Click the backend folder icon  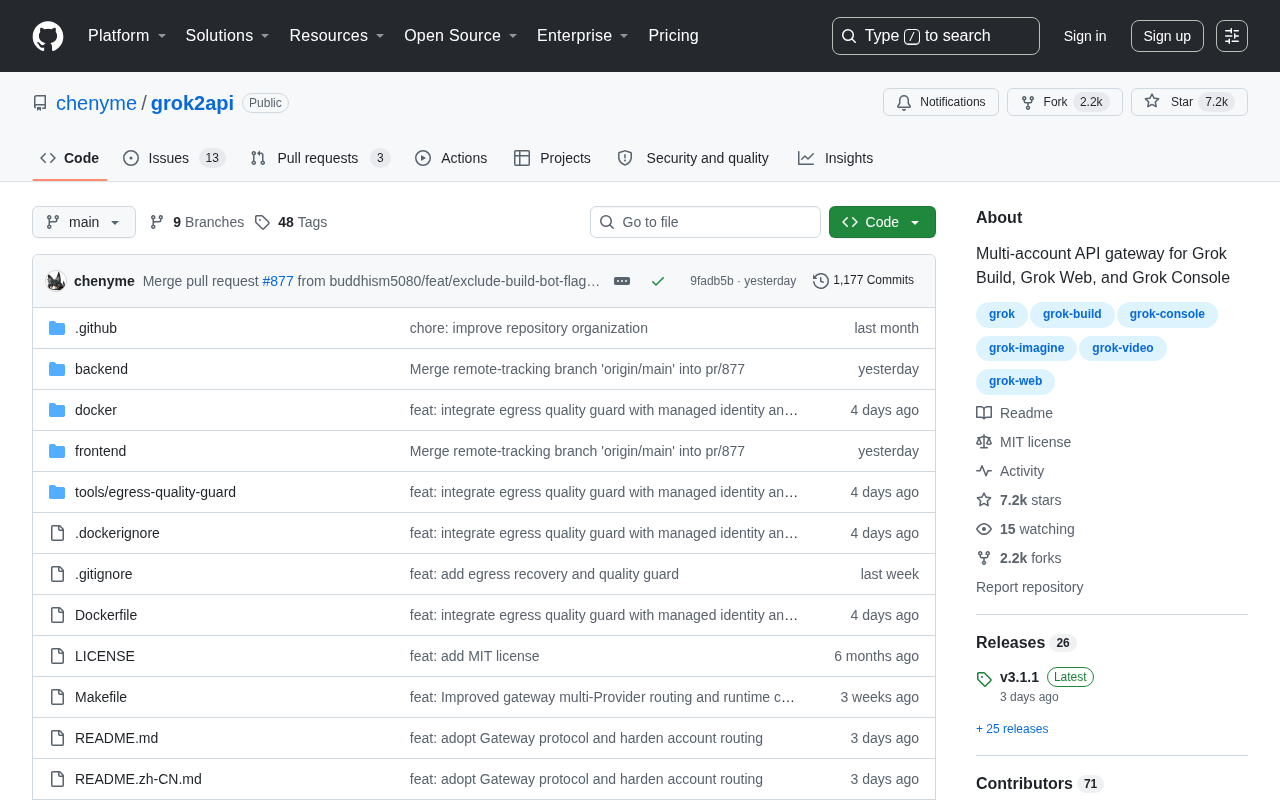(57, 369)
